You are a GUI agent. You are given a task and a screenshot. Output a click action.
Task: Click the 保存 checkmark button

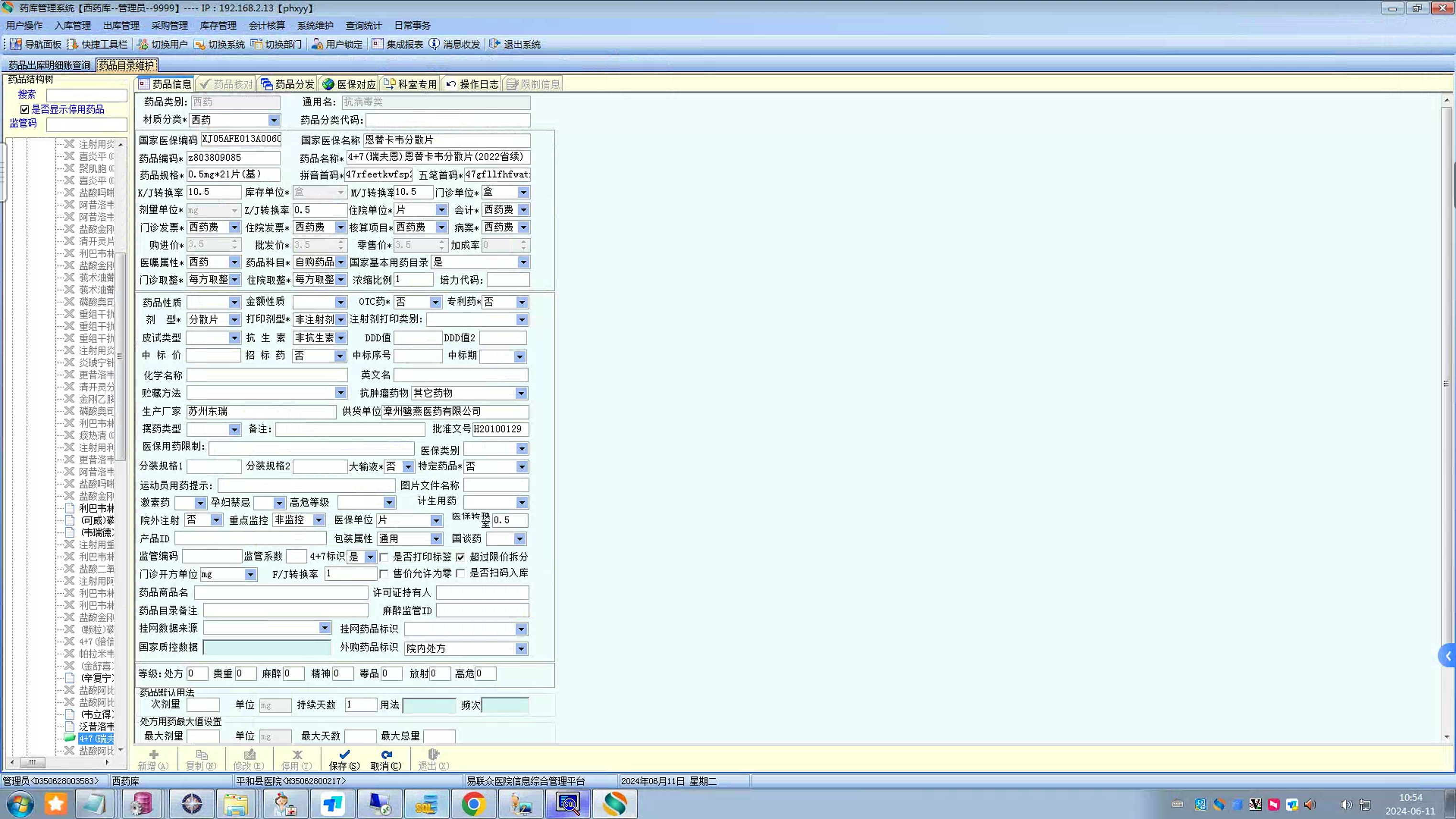(344, 759)
